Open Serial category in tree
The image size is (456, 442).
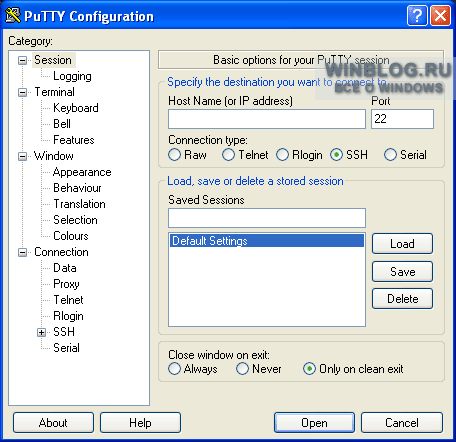[x=66, y=348]
